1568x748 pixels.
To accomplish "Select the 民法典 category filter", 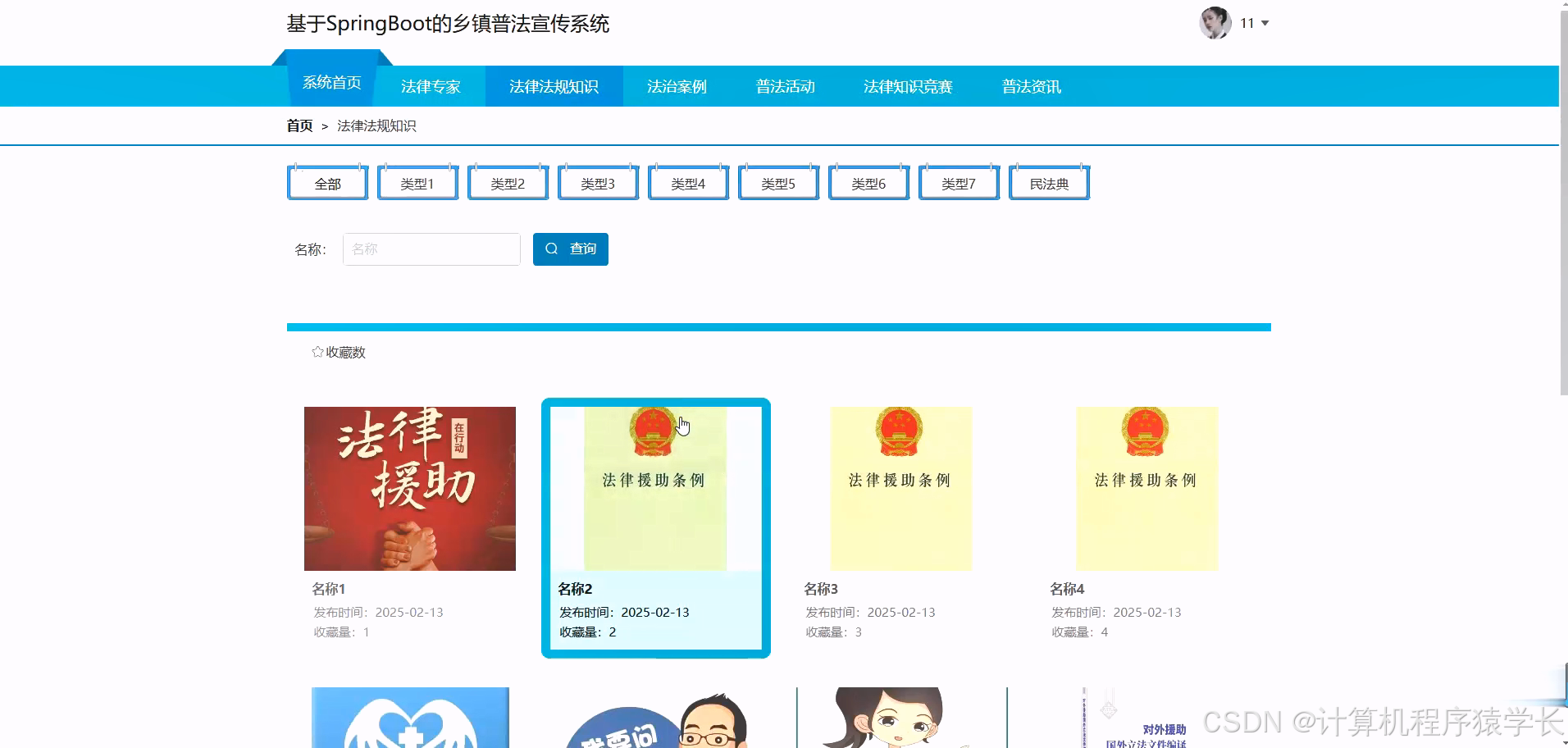I will coord(1049,183).
